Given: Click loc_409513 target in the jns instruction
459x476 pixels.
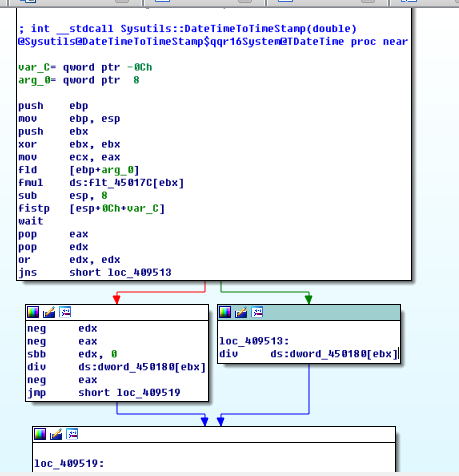Looking at the screenshot, I should pos(139,273).
